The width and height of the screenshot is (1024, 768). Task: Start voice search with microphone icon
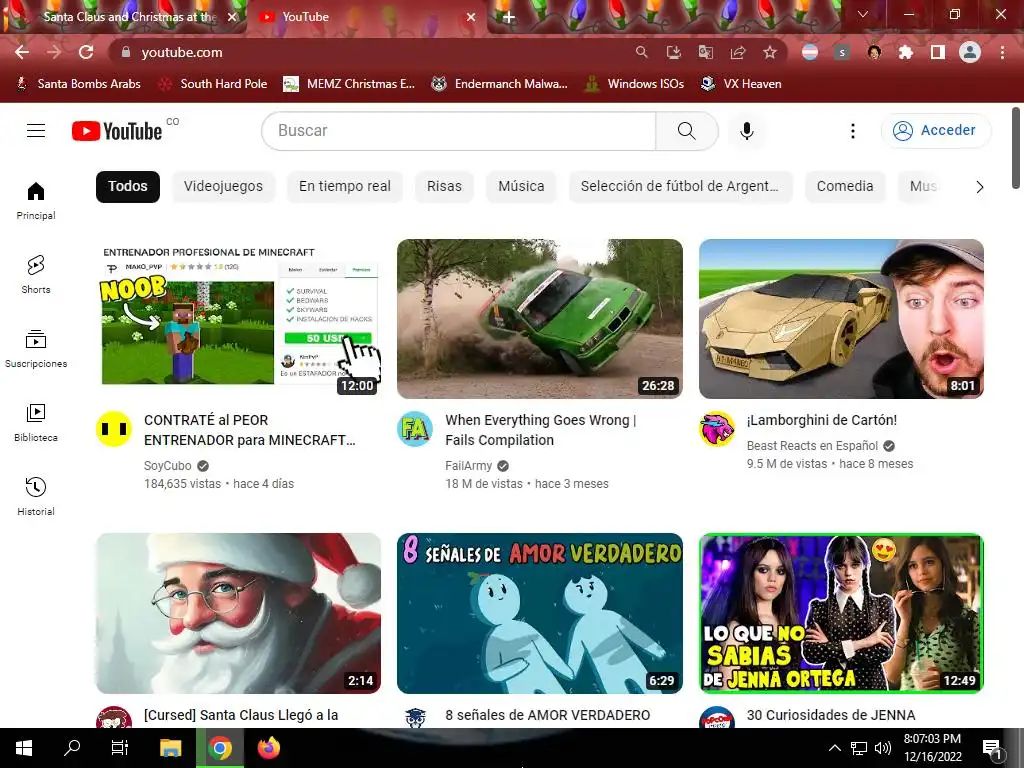pos(747,131)
